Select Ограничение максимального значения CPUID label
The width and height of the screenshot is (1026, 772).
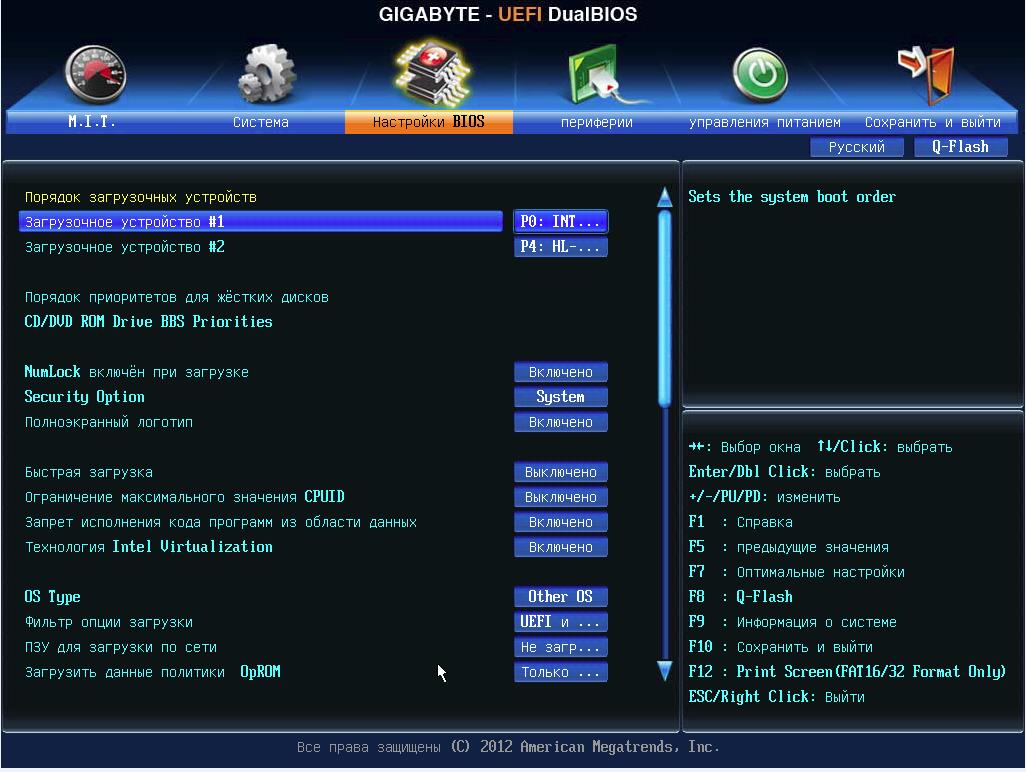click(x=185, y=497)
